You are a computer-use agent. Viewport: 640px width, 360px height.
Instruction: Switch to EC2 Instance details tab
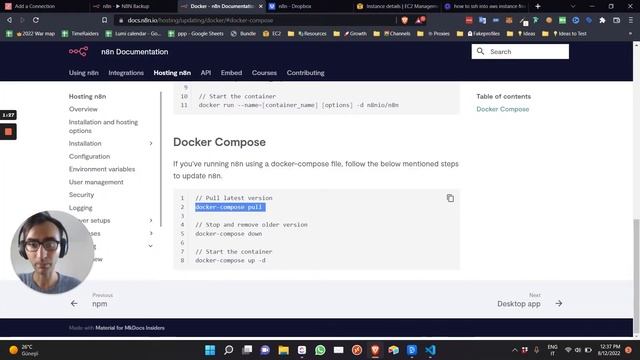tap(398, 6)
